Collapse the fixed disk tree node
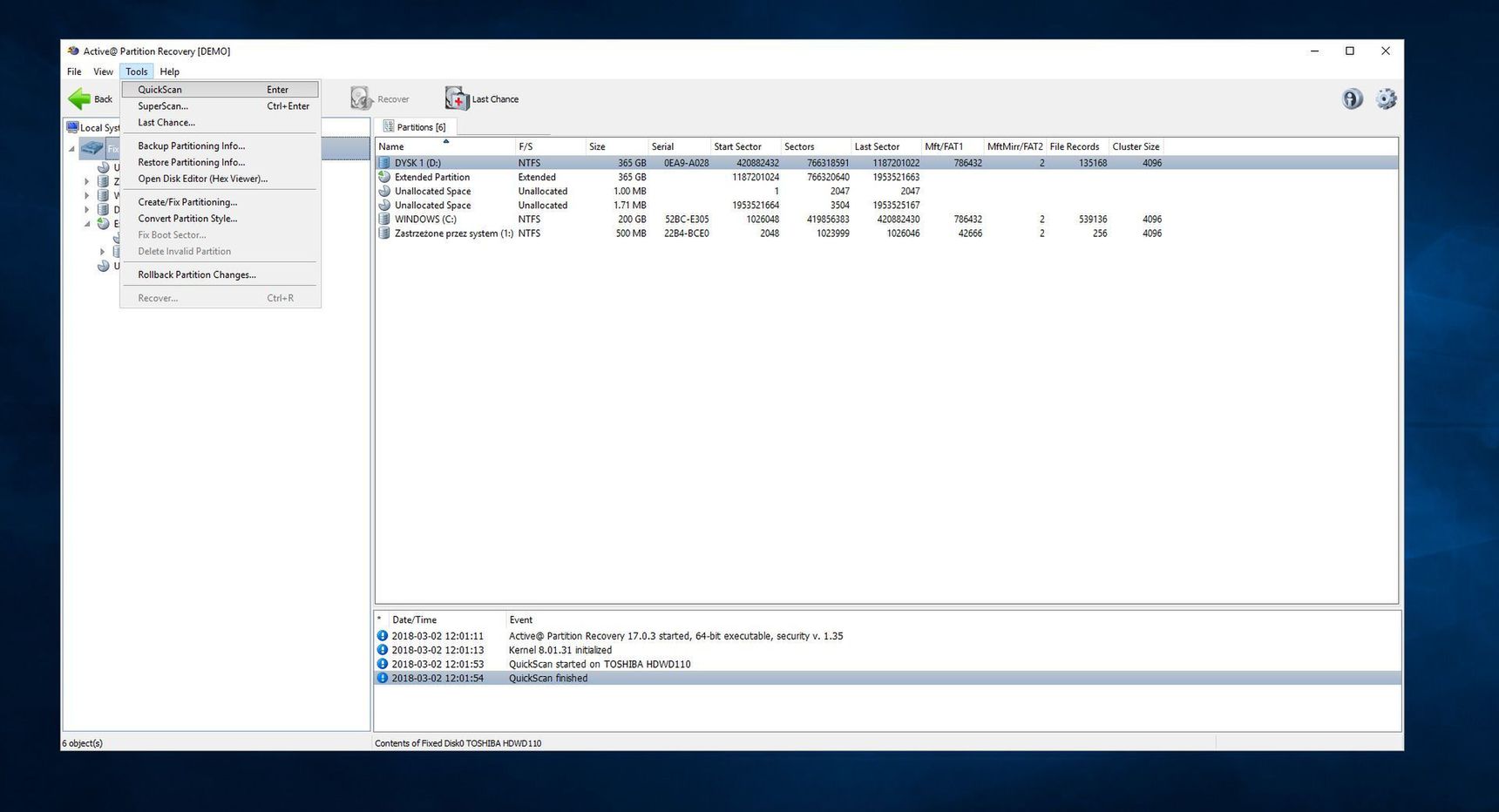Viewport: 1499px width, 812px height. click(71, 149)
